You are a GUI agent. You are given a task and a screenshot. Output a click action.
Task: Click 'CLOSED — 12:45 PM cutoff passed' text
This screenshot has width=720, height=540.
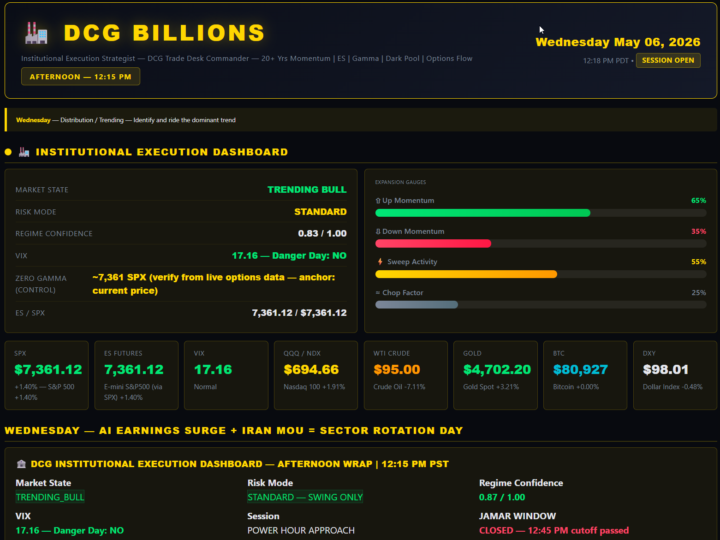pos(554,531)
